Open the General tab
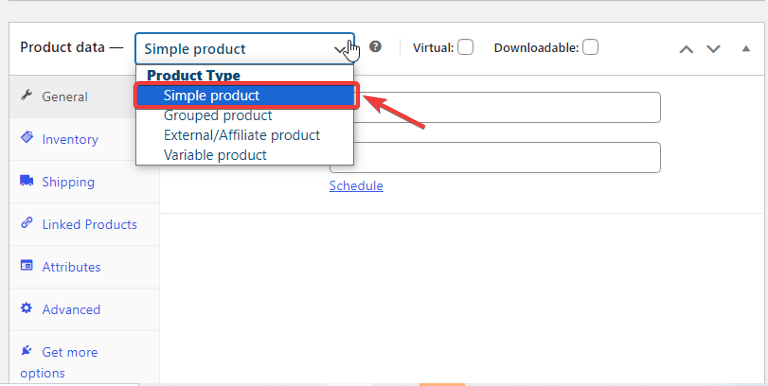 [x=84, y=96]
